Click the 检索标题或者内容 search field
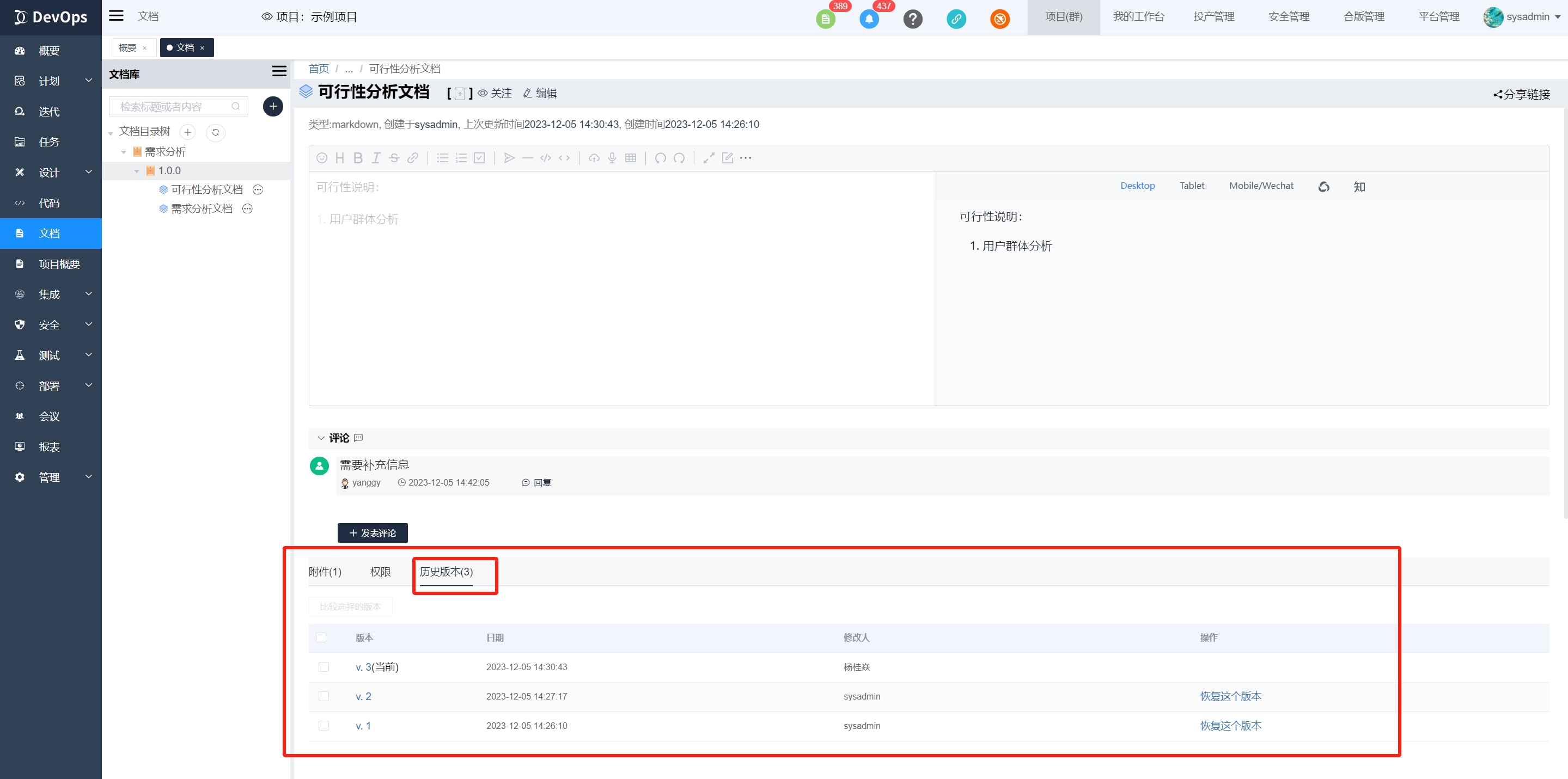 (173, 107)
